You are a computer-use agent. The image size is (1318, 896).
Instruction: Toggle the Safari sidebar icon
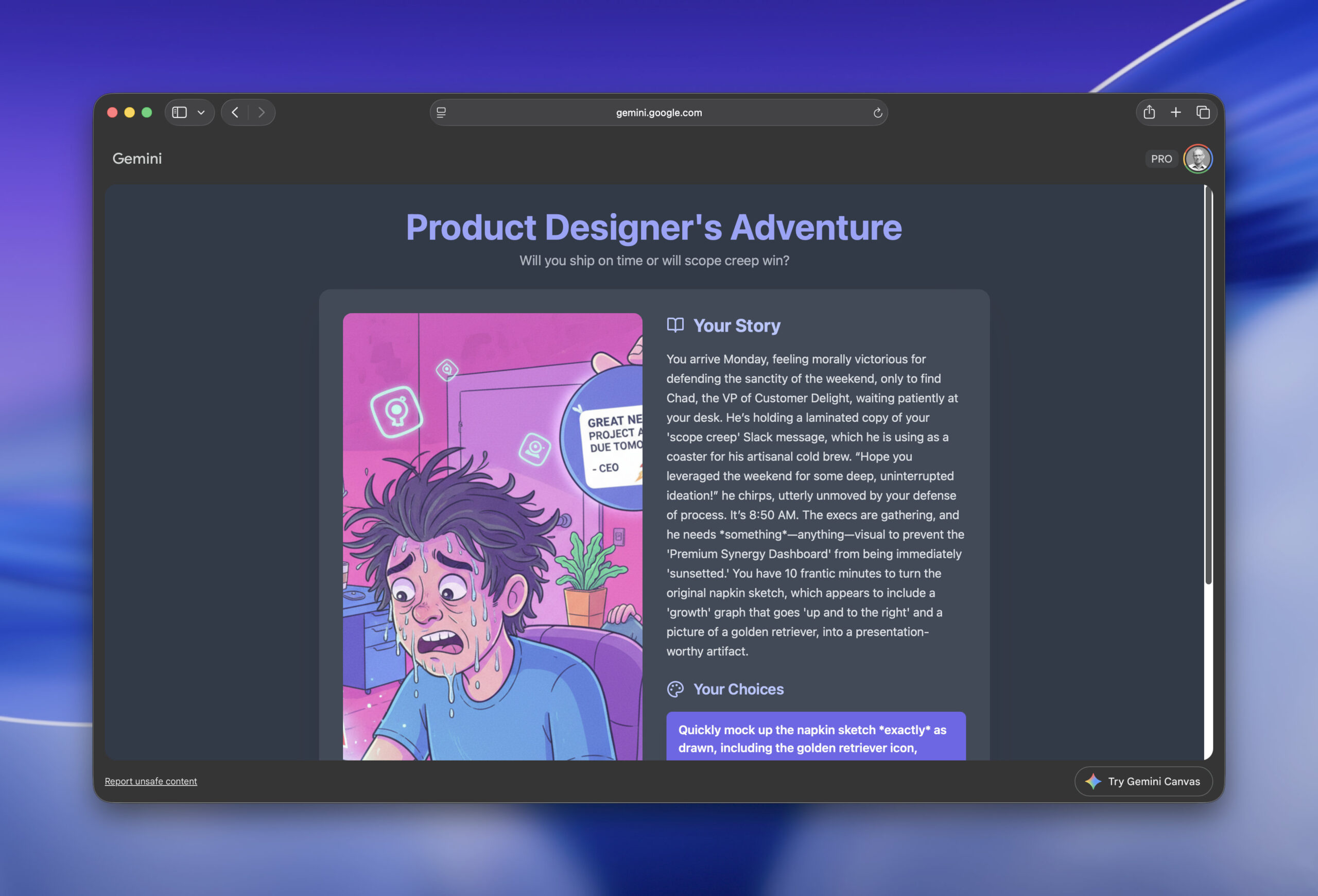coord(179,112)
